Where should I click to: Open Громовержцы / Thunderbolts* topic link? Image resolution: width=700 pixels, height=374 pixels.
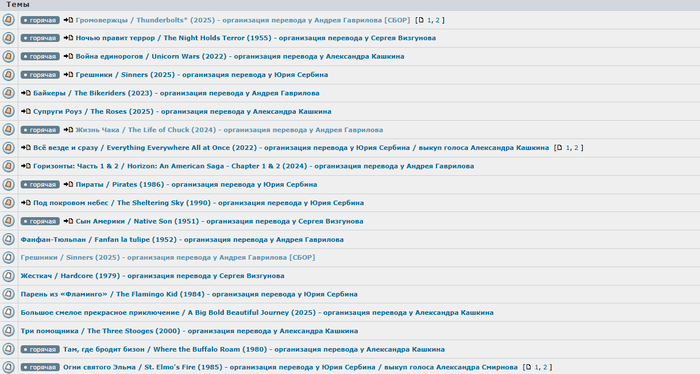[x=243, y=20]
